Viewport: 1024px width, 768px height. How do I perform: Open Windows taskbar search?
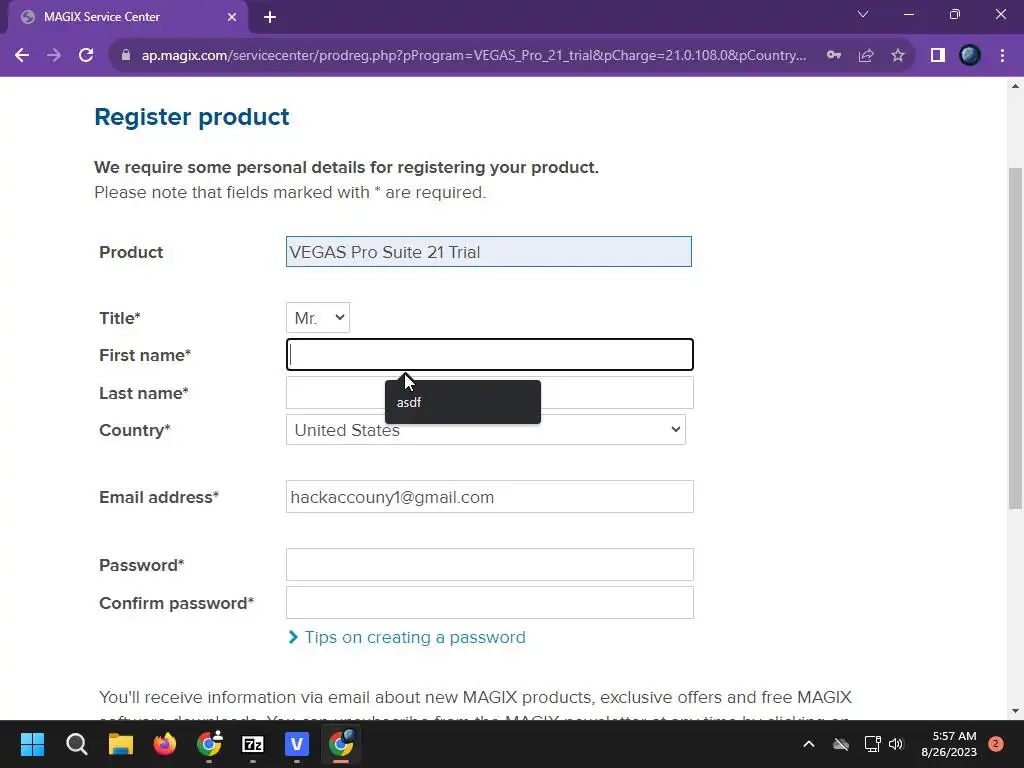click(x=76, y=744)
